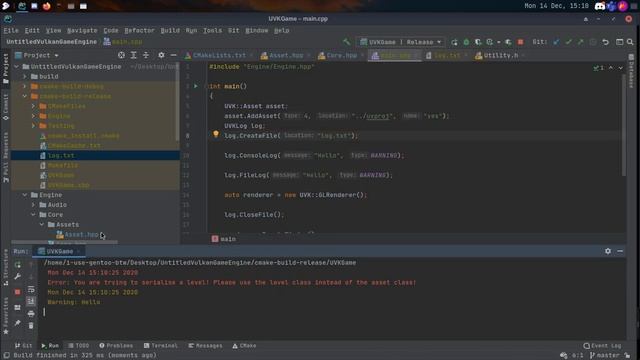
Task: Expand the cmake-build-debug folder
Action: coord(25,86)
